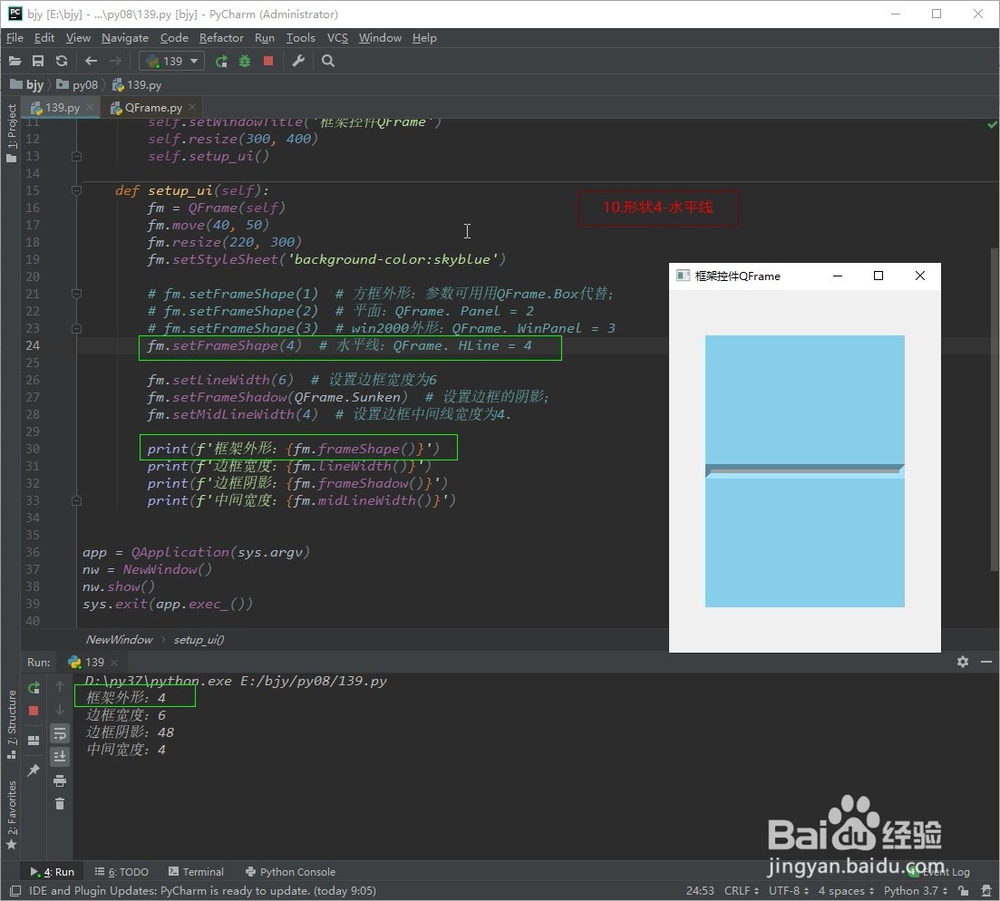Screen dimensions: 1000x901
Task: Rerun 139 in the Run panel
Action: coord(34,687)
